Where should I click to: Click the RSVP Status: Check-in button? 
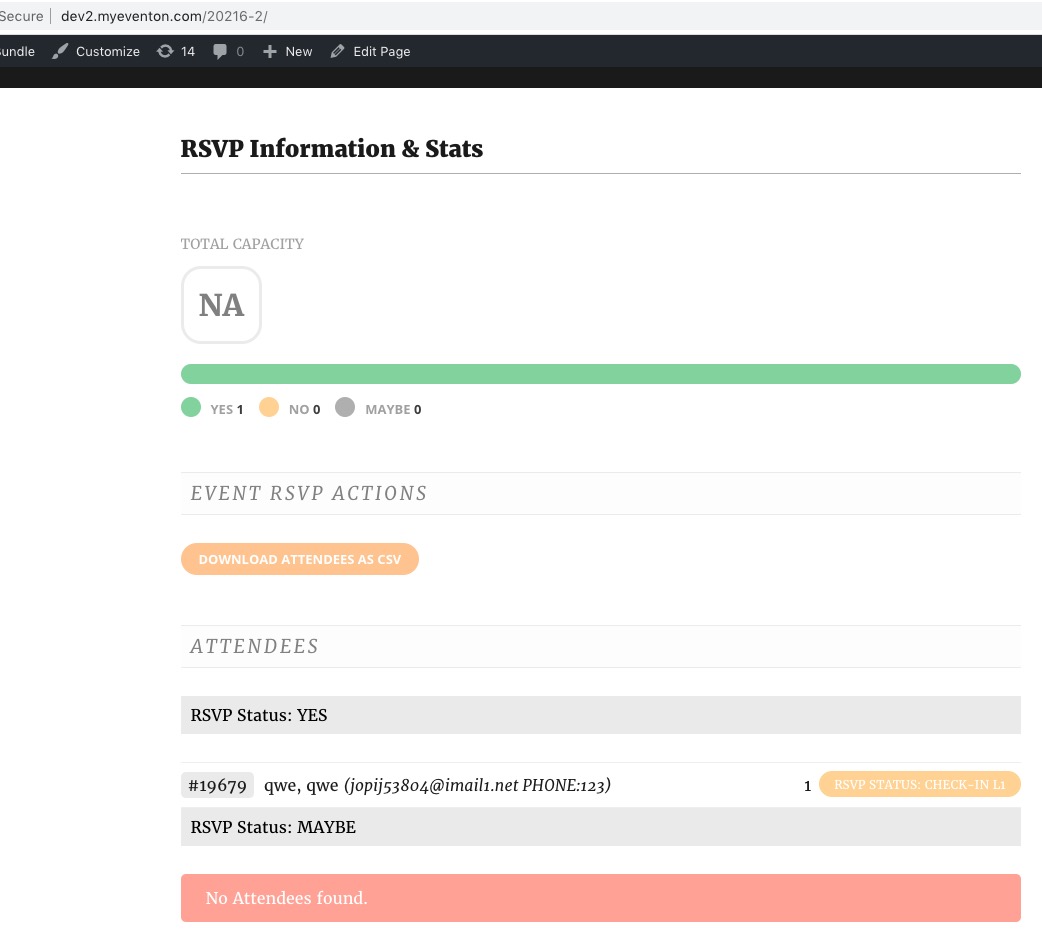tap(919, 785)
